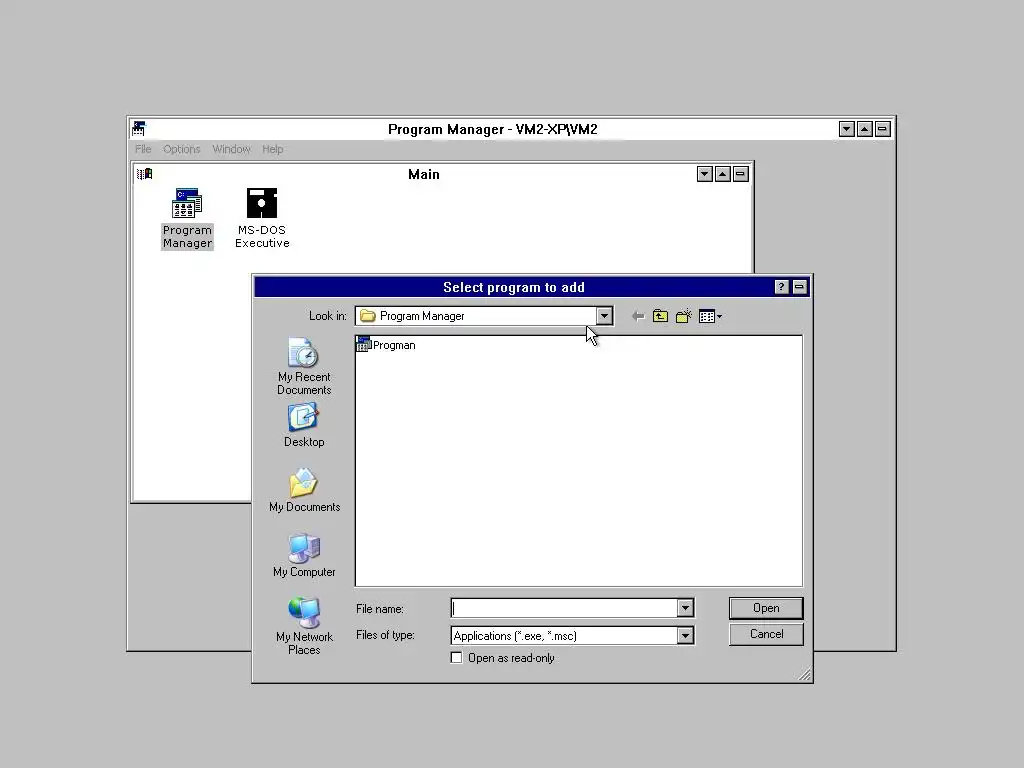1024x768 pixels.
Task: Open the Program Manager control-menu icon
Action: (x=138, y=129)
